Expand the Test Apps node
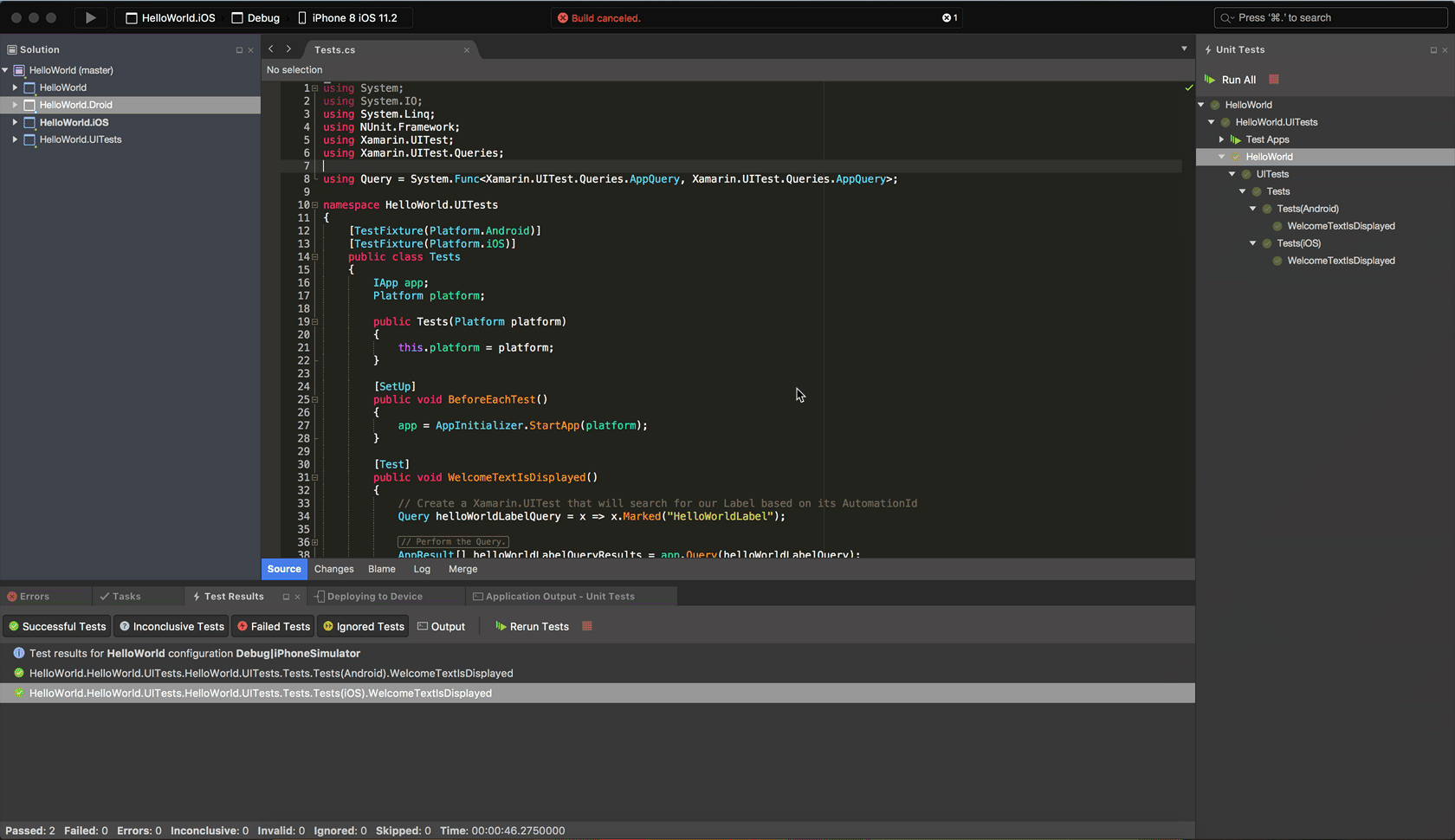Screen dimensions: 1455x840 tap(1221, 139)
